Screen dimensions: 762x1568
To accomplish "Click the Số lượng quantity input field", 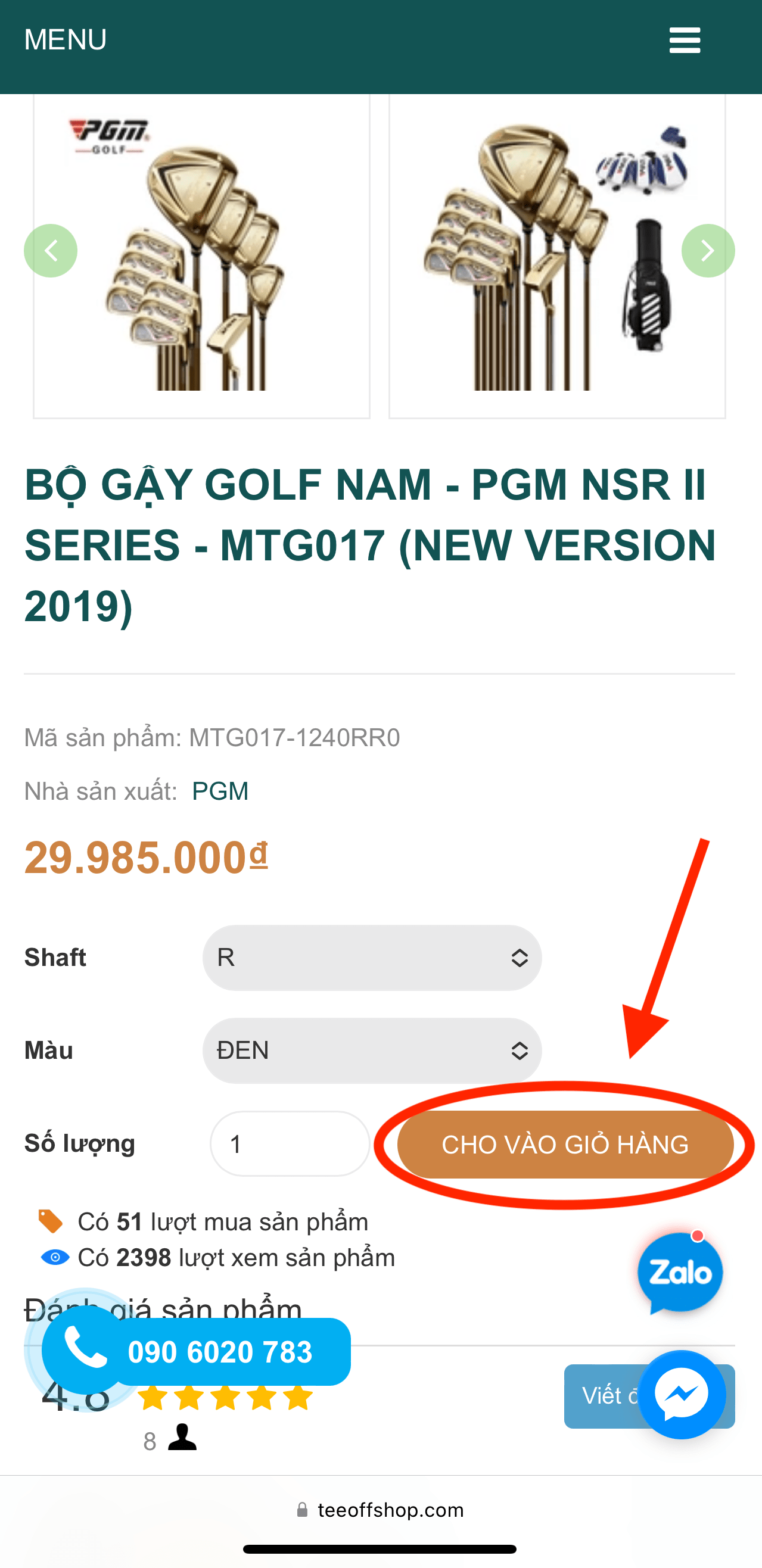I will [x=290, y=1144].
